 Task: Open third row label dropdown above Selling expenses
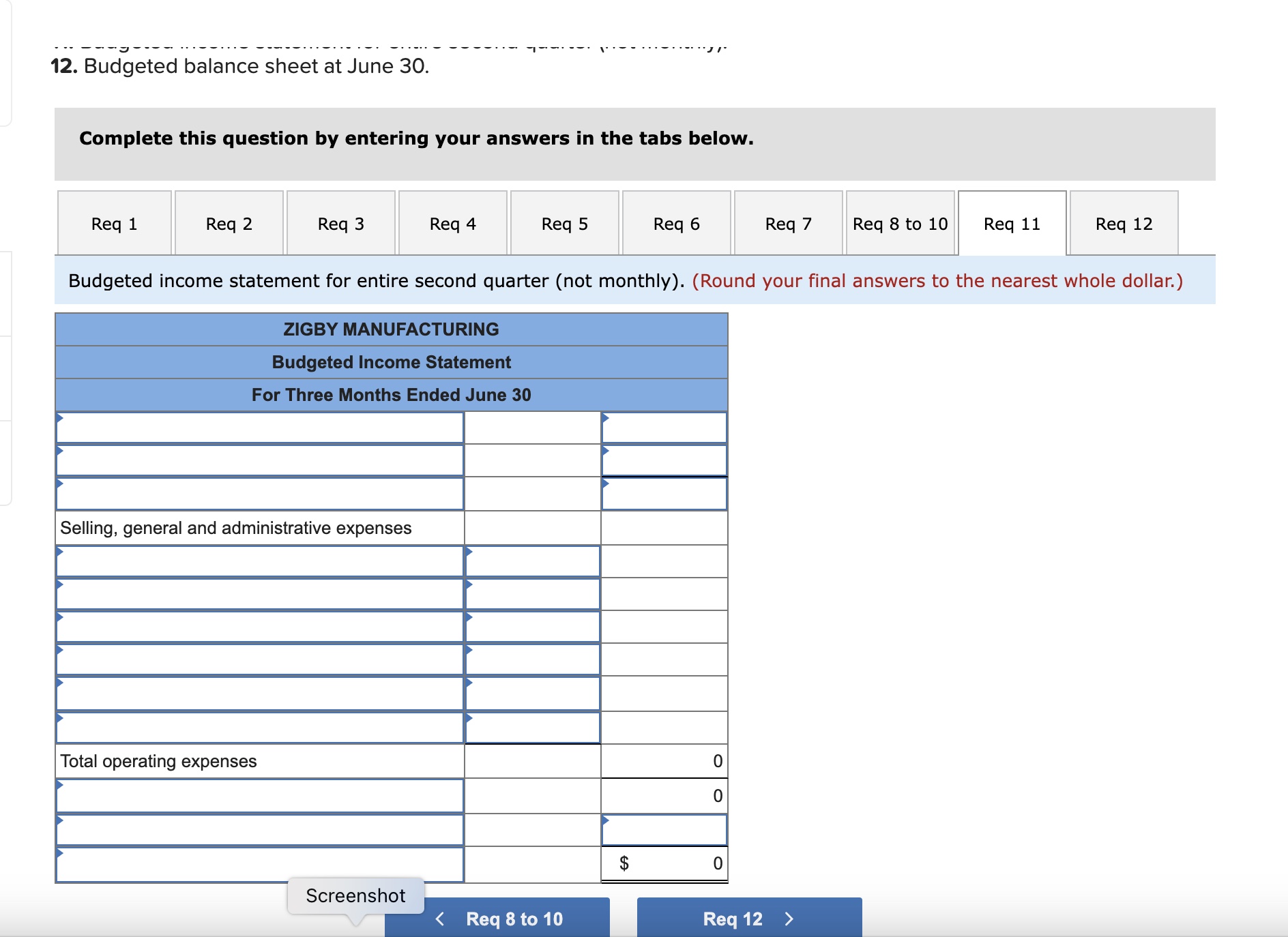pos(260,494)
